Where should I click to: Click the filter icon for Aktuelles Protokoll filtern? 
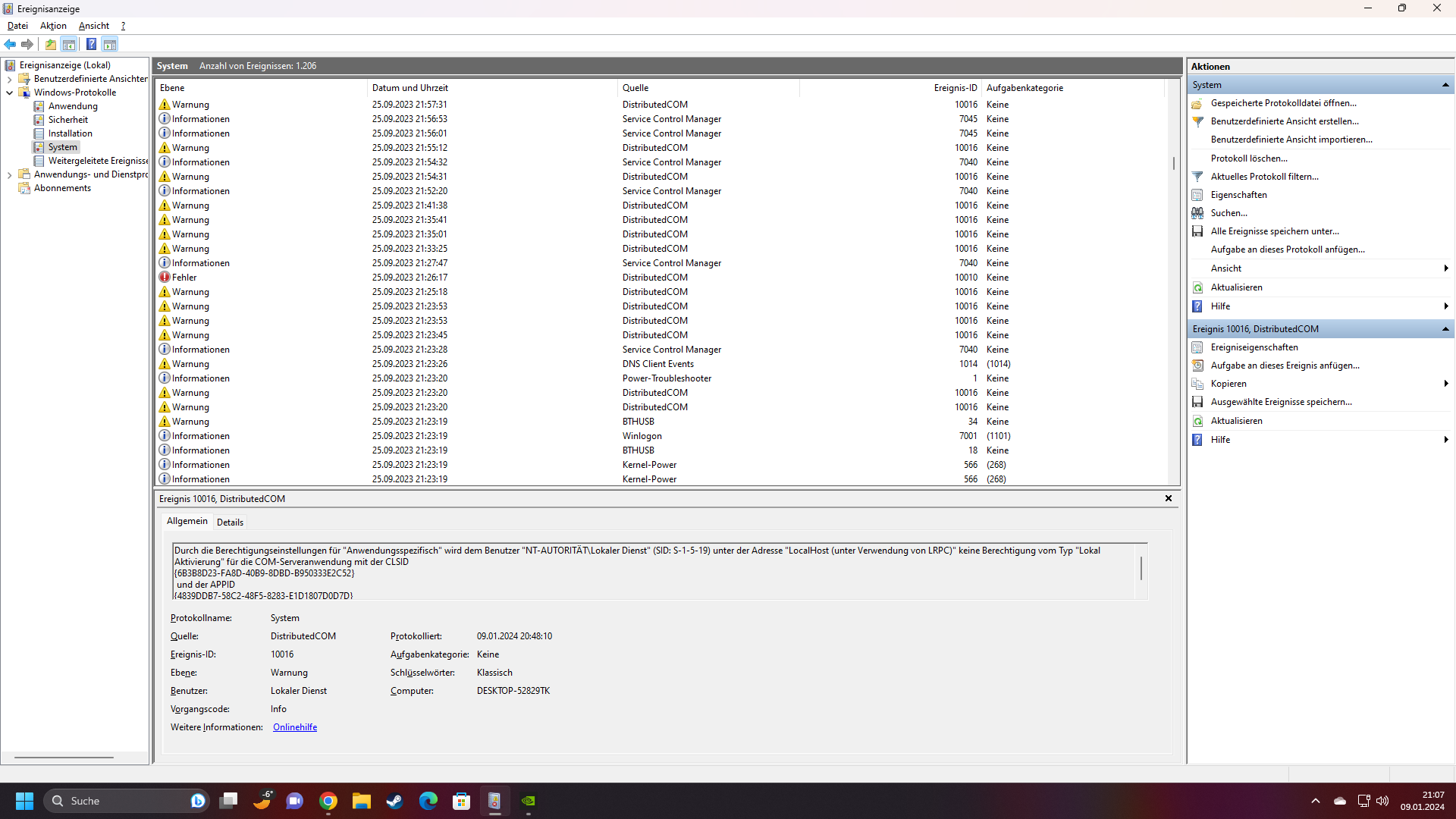click(x=1197, y=177)
